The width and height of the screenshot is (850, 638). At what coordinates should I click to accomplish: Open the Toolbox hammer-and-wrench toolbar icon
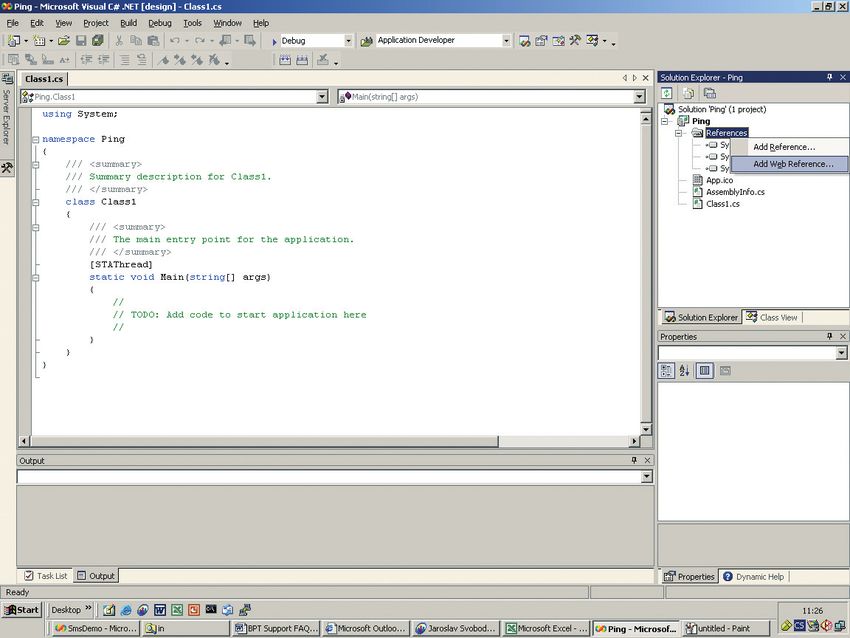[x=575, y=41]
